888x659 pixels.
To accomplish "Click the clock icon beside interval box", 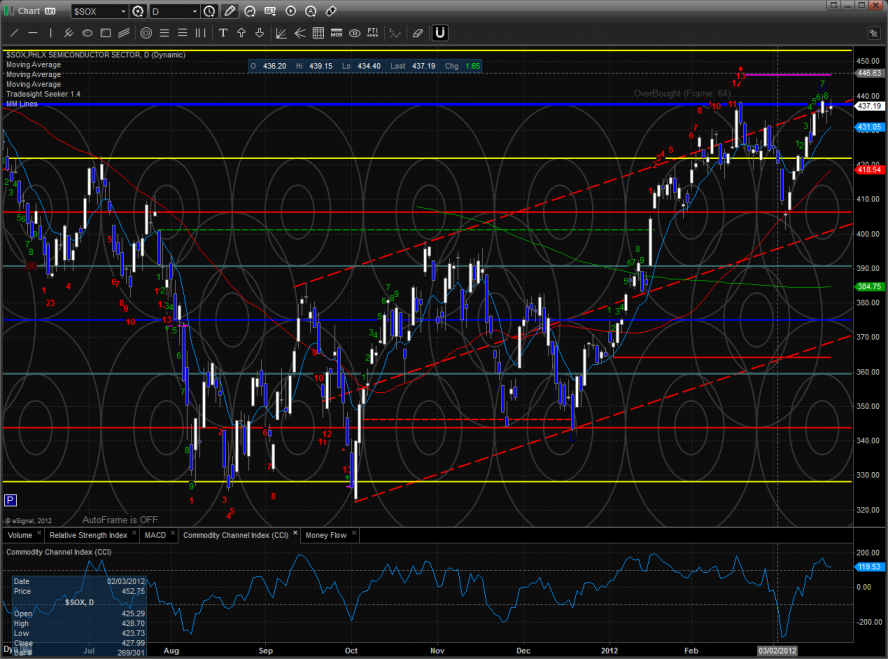I will click(209, 11).
